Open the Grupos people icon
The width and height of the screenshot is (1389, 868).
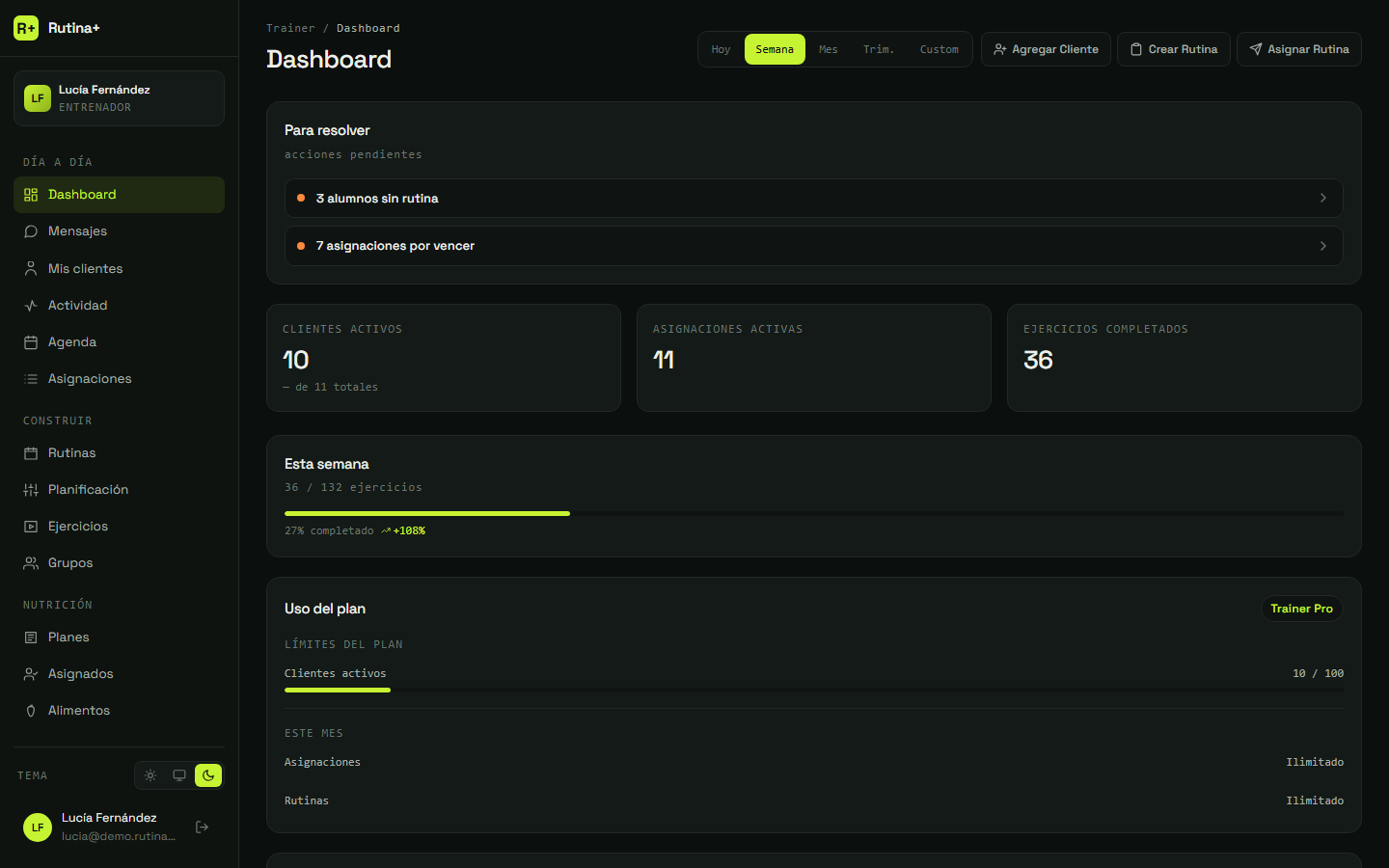tap(31, 563)
